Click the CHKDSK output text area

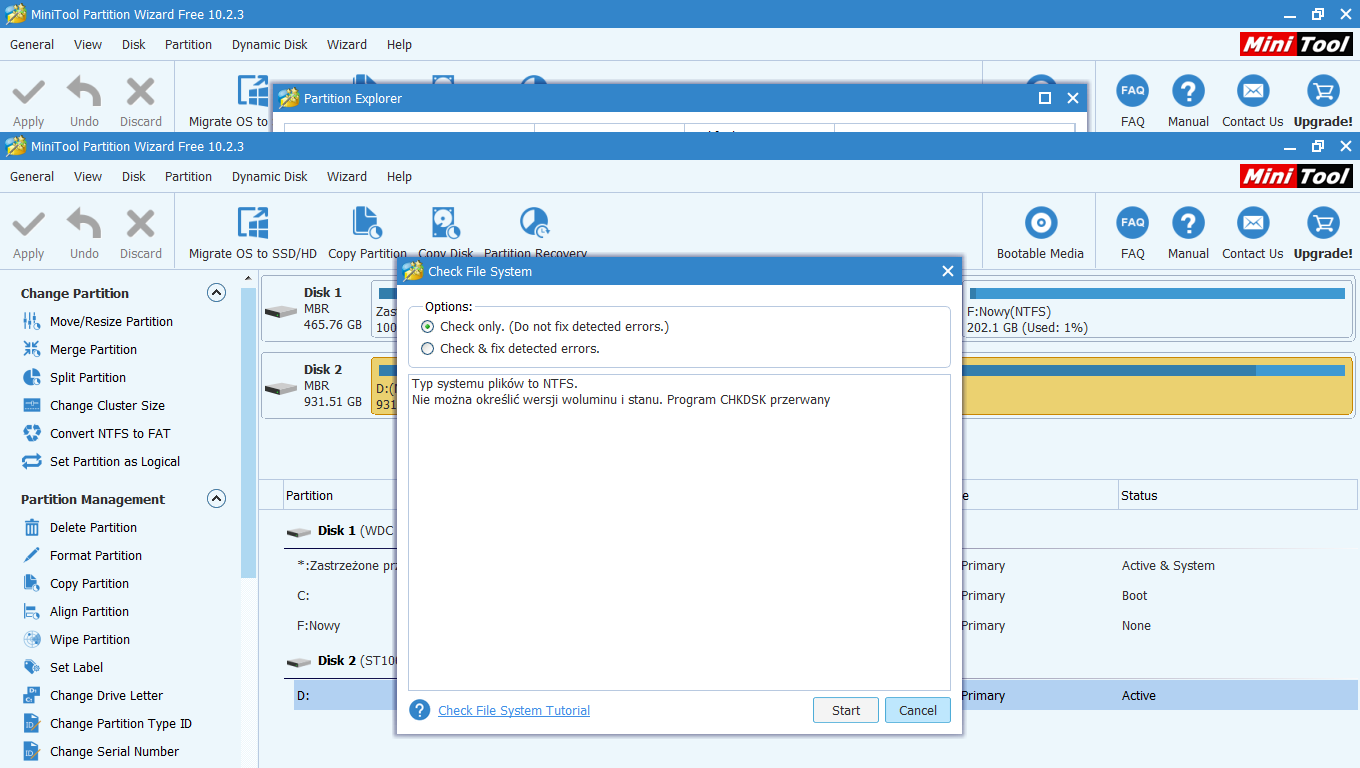(679, 532)
